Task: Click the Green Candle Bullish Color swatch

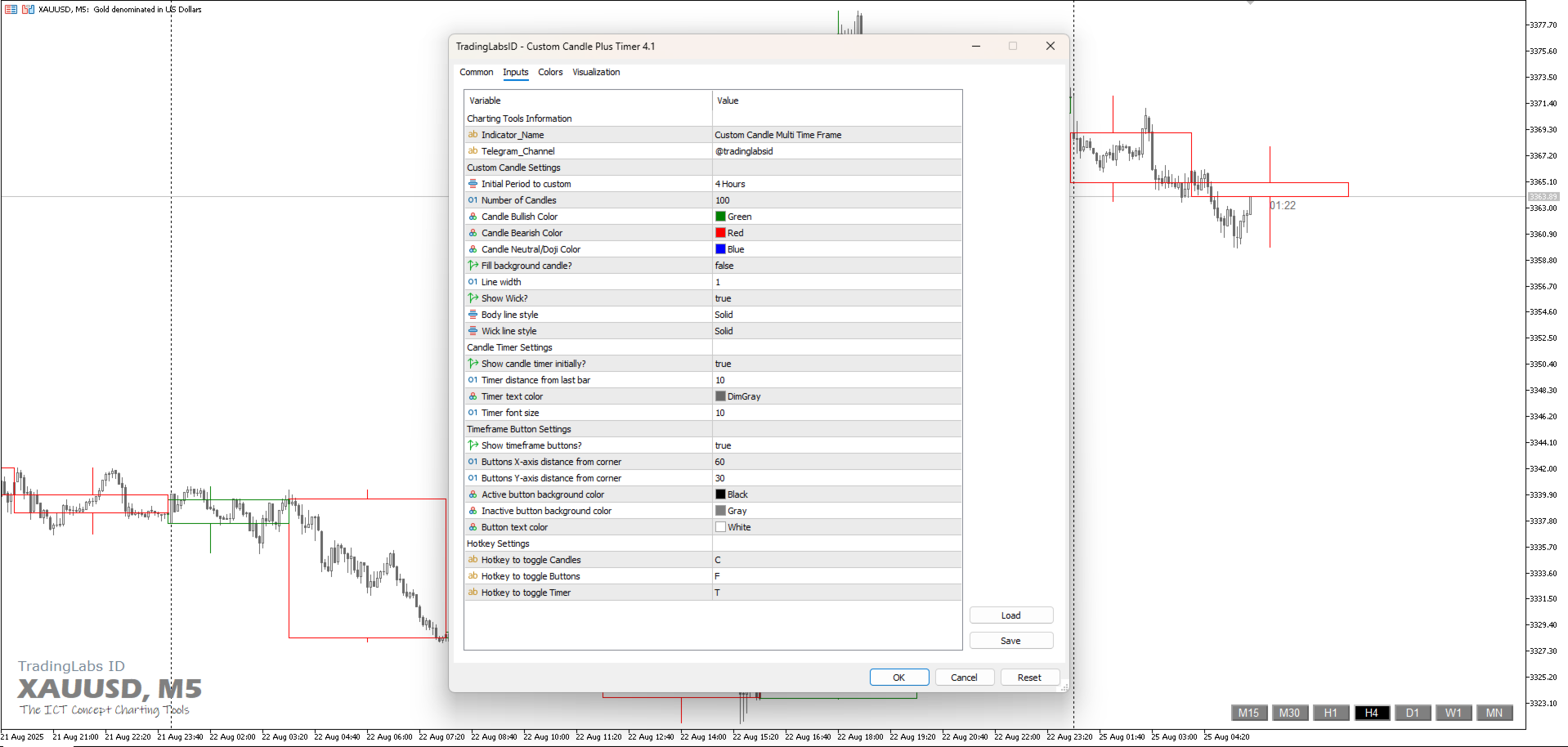Action: pos(720,217)
